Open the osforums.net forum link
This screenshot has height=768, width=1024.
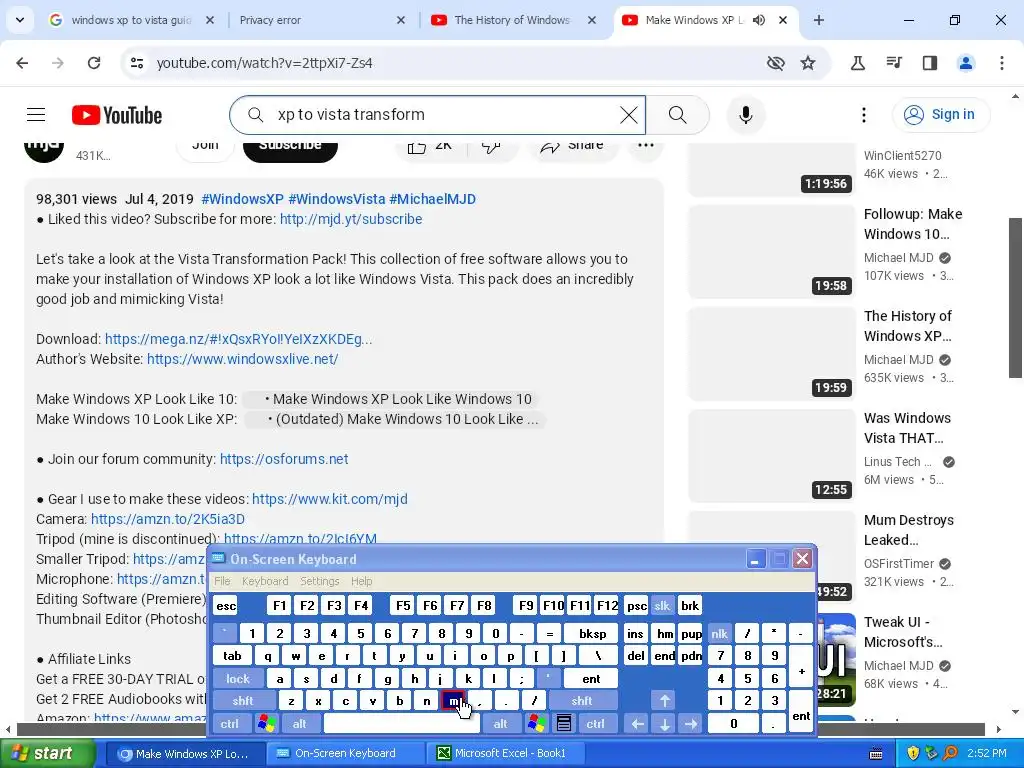click(x=284, y=459)
